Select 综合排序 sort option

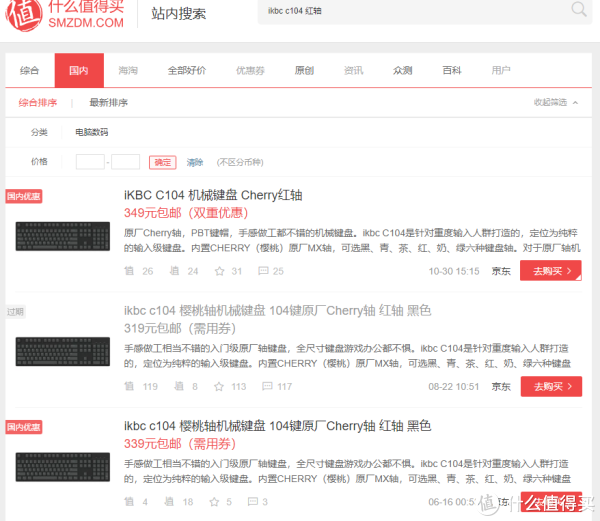pos(38,102)
